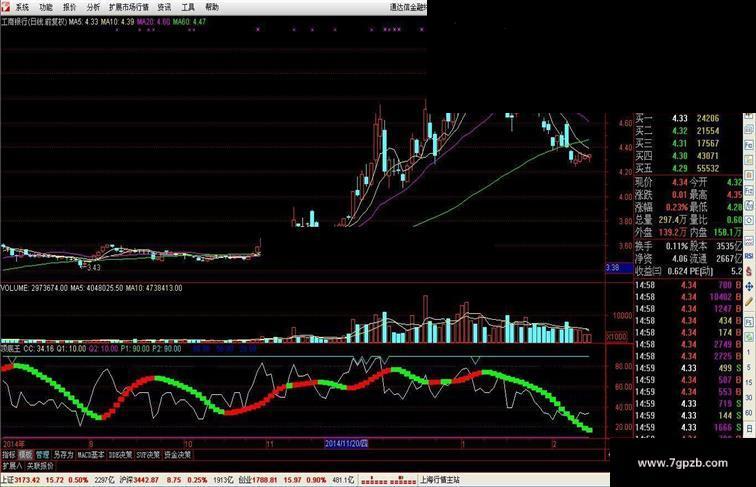Click the RSI indicator icon
Viewport: 756px width, 487px height.
(x=749, y=256)
